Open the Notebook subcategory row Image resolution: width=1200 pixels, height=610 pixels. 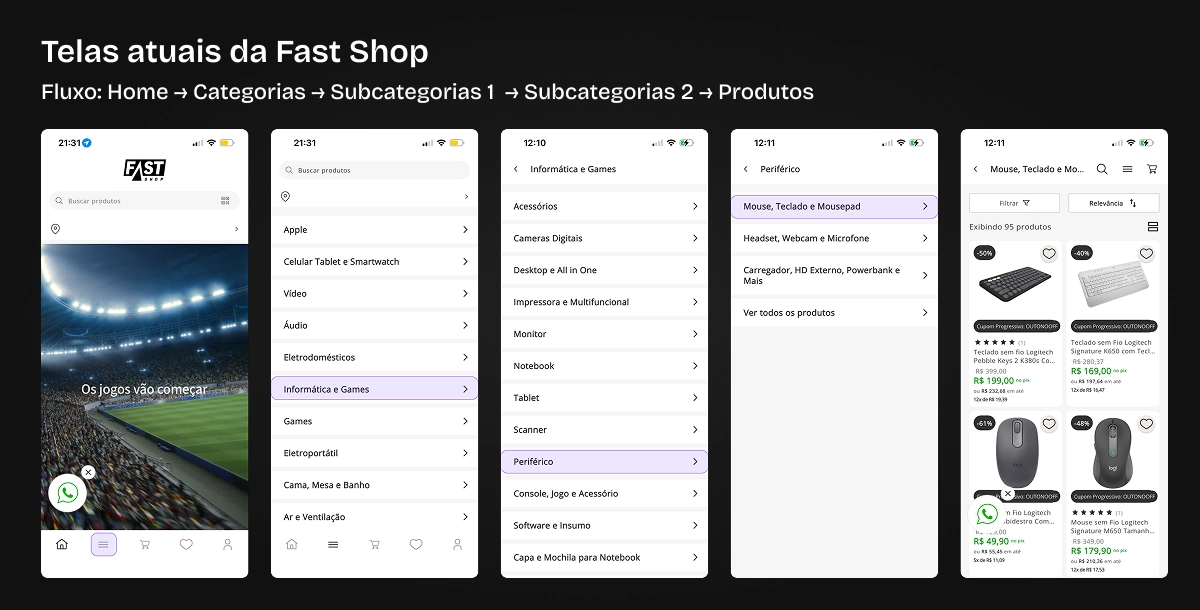[x=604, y=366]
